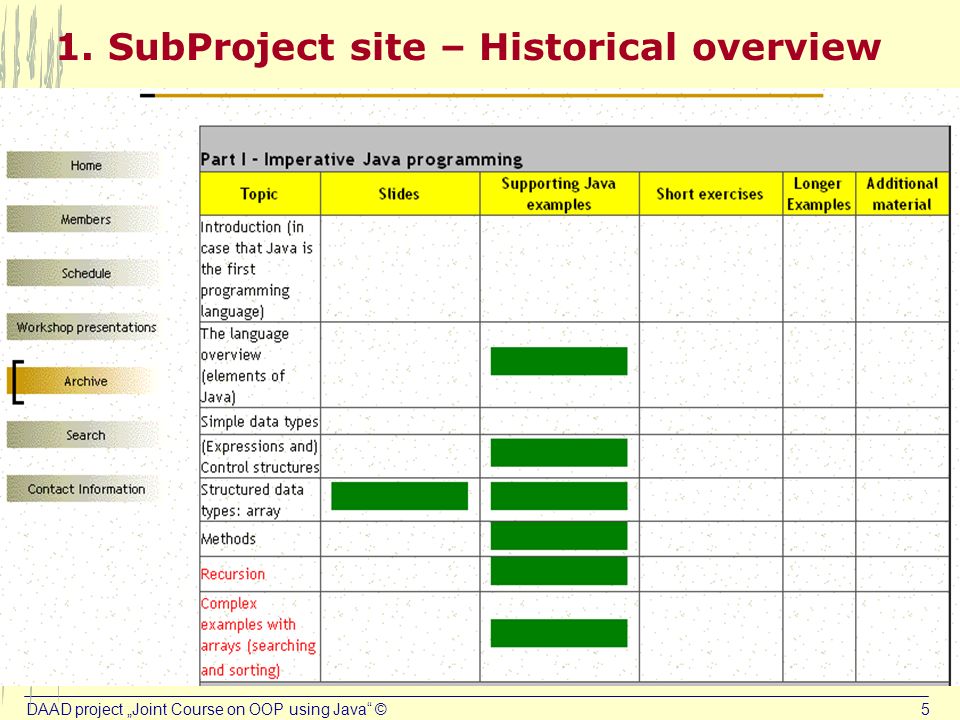Select (Expressions and) Control structures cell

(260, 457)
